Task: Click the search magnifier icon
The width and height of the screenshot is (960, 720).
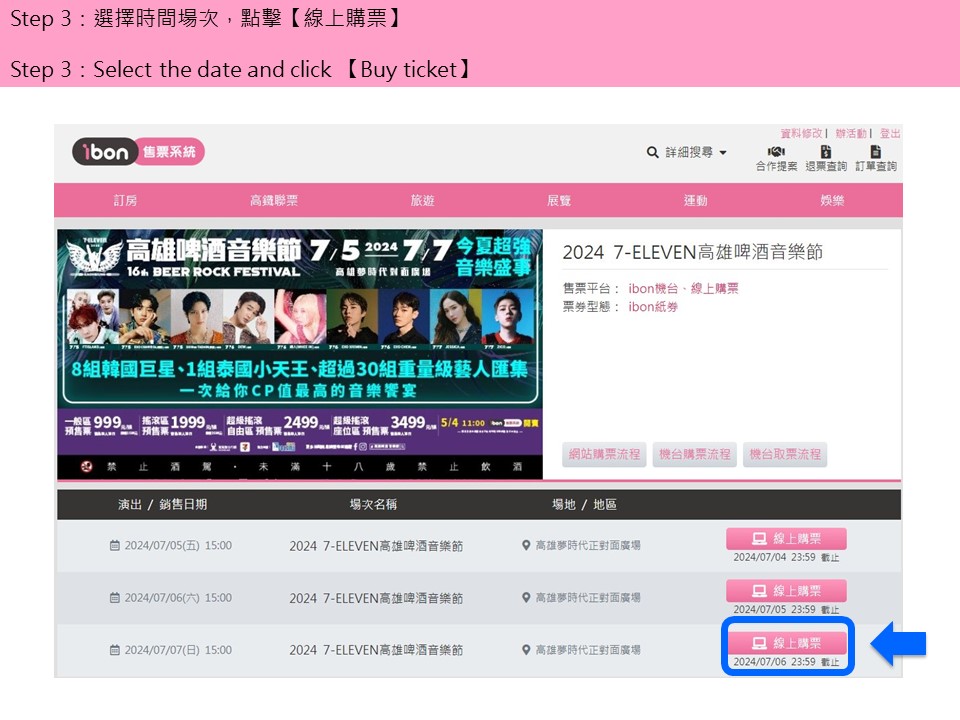Action: pos(653,152)
